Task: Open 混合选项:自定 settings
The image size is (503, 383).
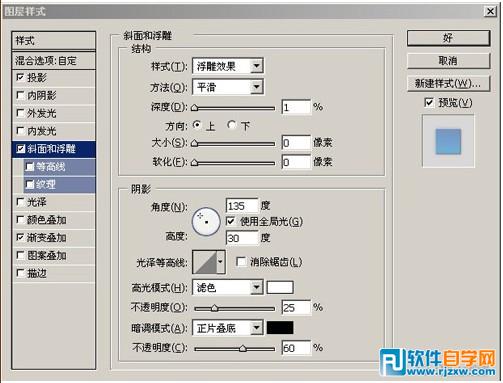Action: click(53, 61)
